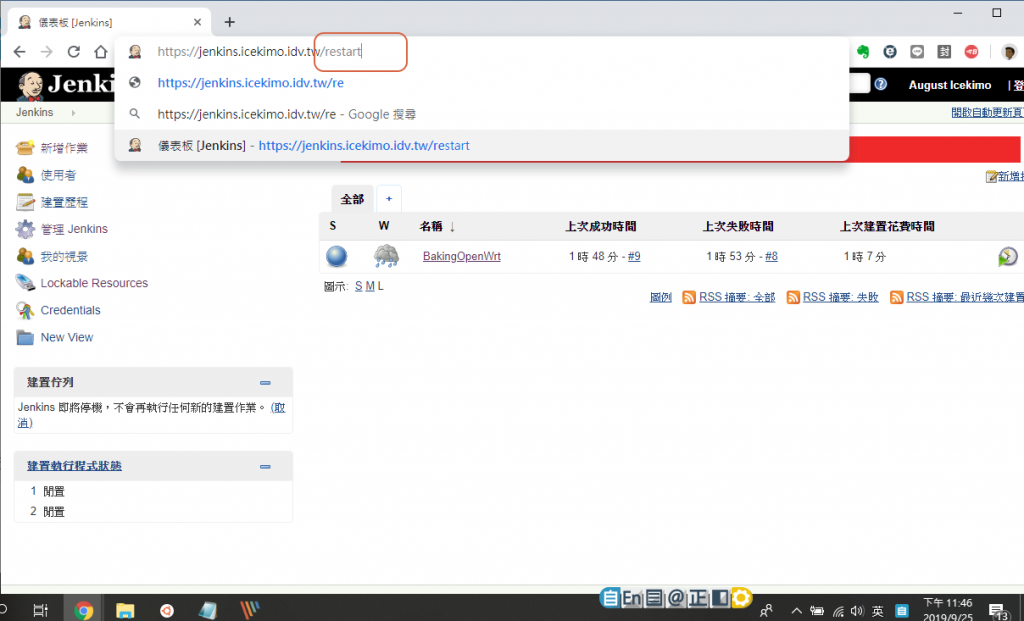Open the BakingOpenWrt job
Viewport: 1024px width, 621px height.
(x=462, y=257)
